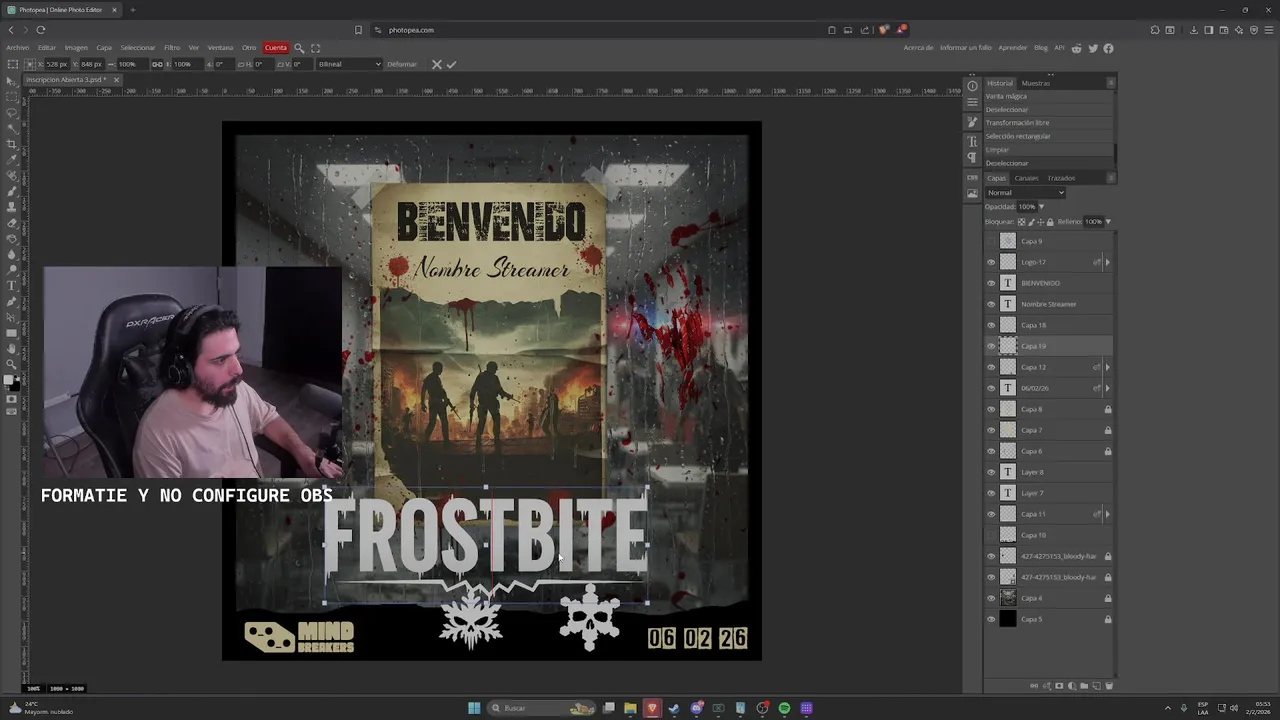1280x720 pixels.
Task: Select the Brush tool
Action: 12,191
